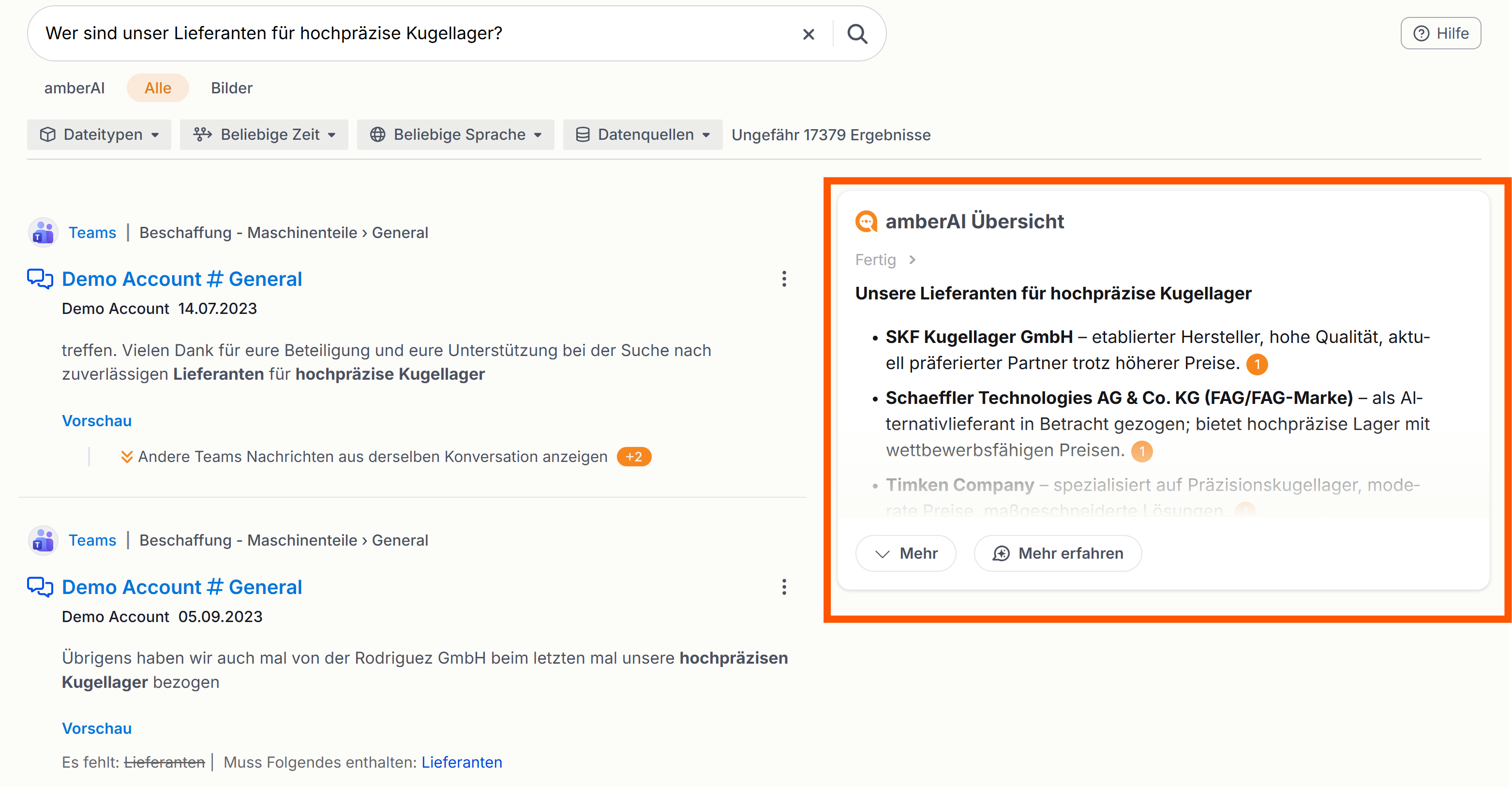Open the Demo Account # General result dated 14.07.2023

182,279
